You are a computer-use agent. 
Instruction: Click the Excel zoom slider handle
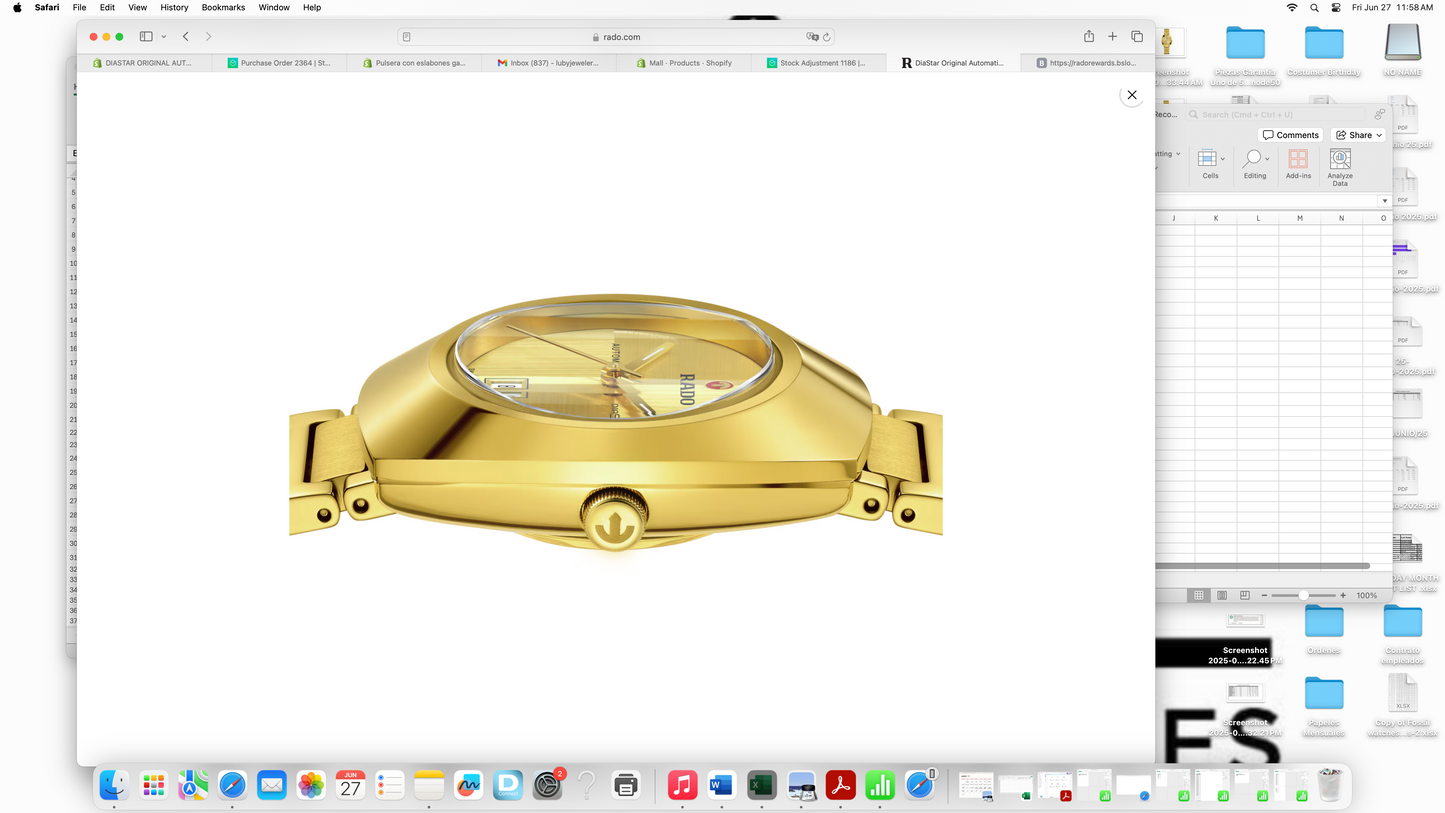pos(1303,595)
